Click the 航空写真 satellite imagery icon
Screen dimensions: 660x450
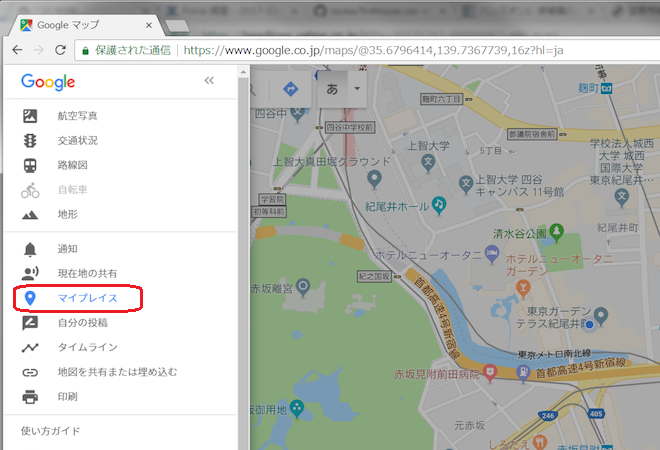click(30, 116)
